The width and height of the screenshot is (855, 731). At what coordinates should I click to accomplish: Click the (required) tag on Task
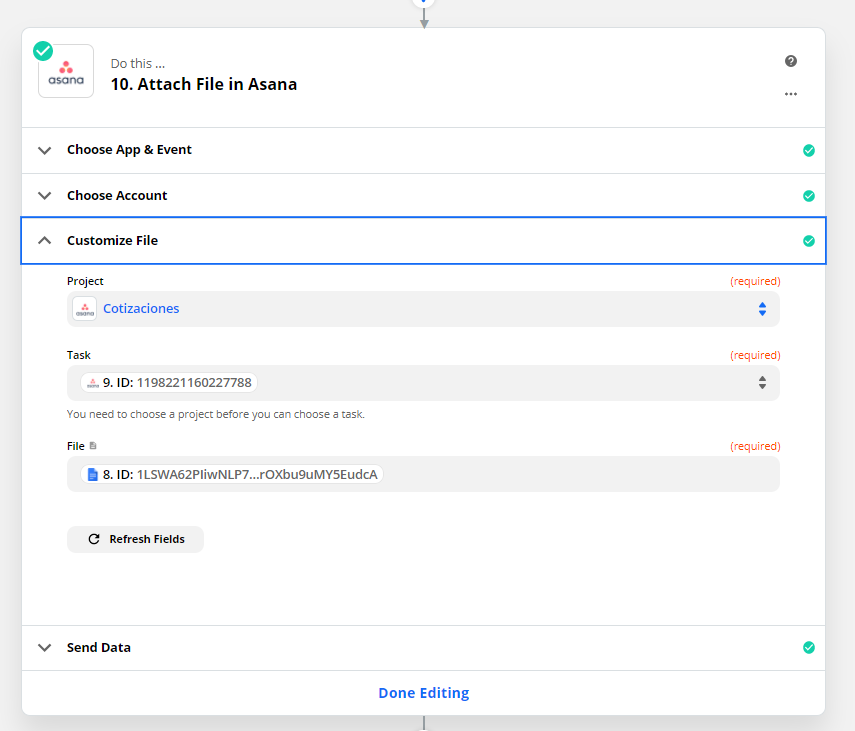pyautogui.click(x=755, y=355)
